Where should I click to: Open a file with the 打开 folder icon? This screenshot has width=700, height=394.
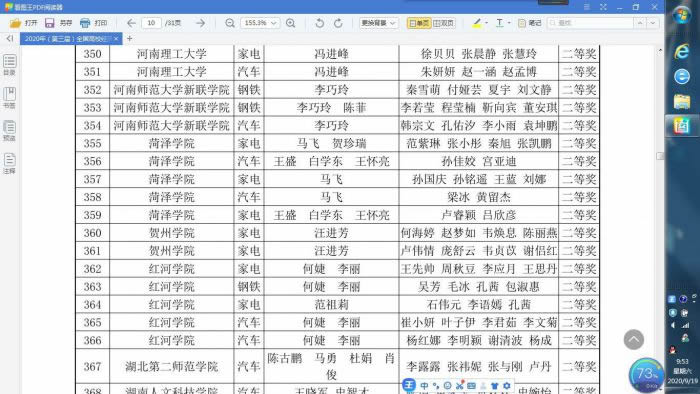pos(23,23)
